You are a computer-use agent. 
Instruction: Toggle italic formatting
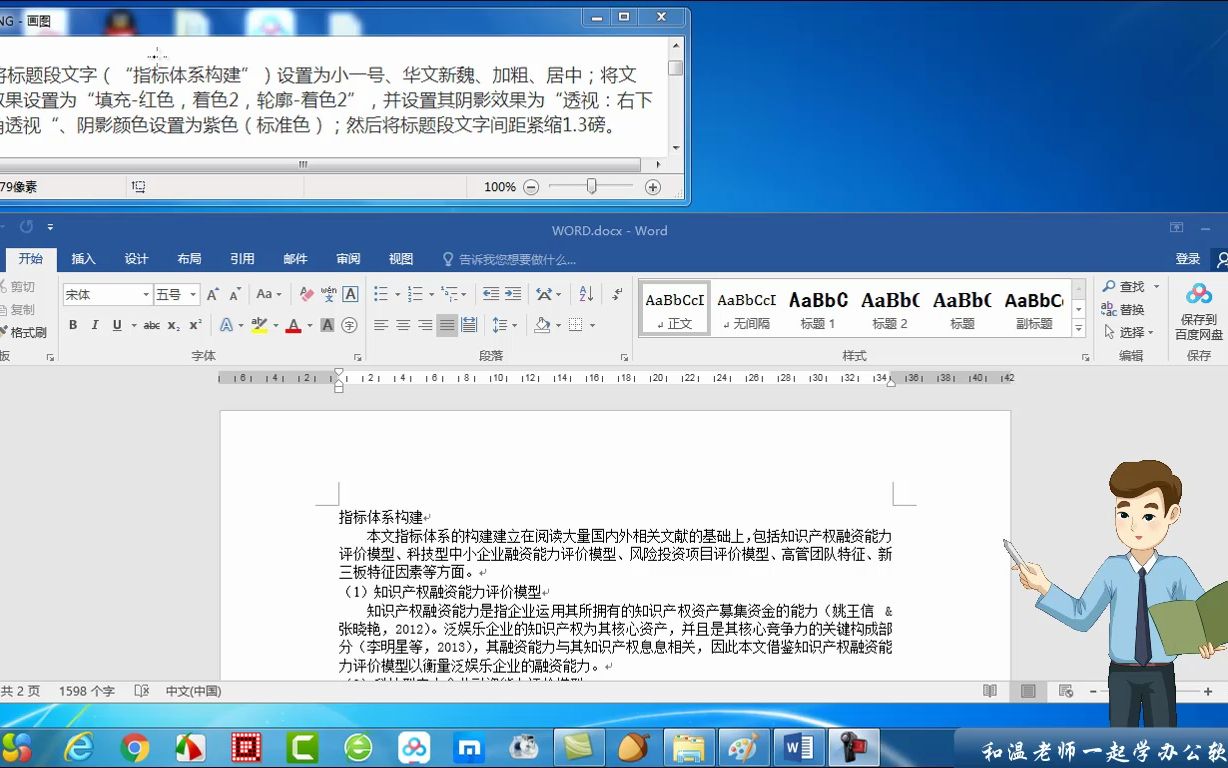(x=95, y=325)
